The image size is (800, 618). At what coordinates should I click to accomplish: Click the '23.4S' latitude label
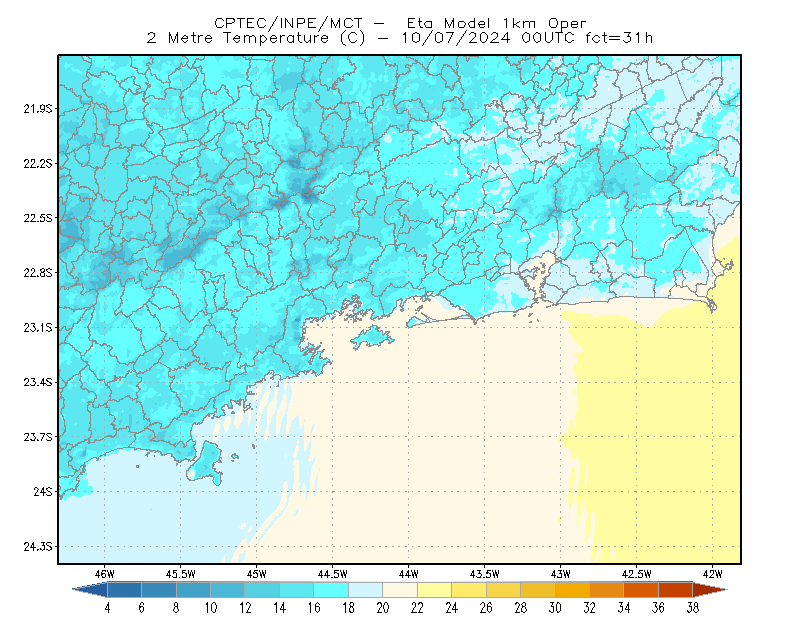(38, 382)
